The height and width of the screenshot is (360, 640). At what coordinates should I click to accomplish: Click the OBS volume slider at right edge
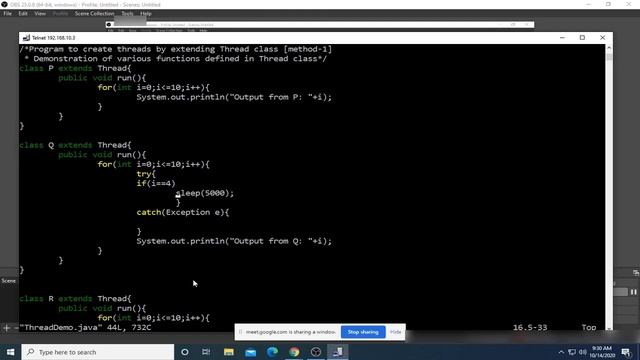620,292
